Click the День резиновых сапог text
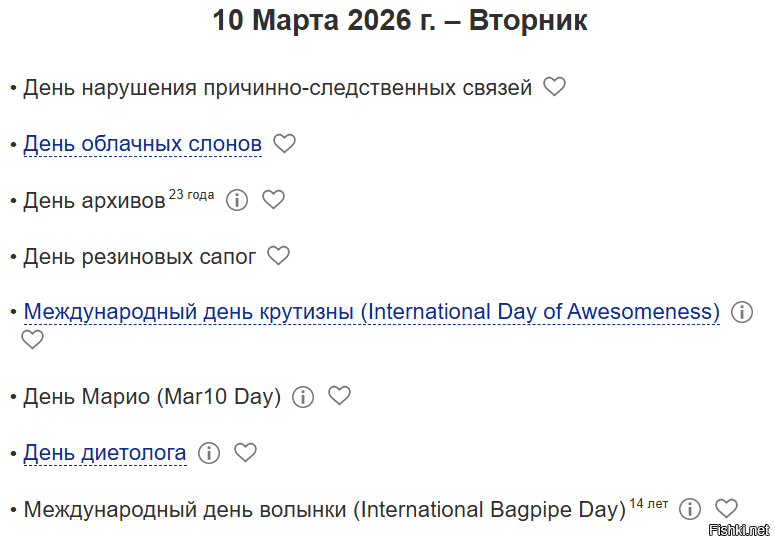 pos(140,257)
